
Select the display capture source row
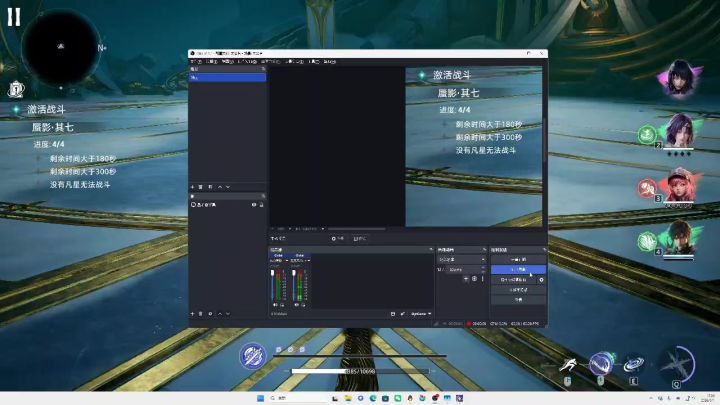[227, 205]
